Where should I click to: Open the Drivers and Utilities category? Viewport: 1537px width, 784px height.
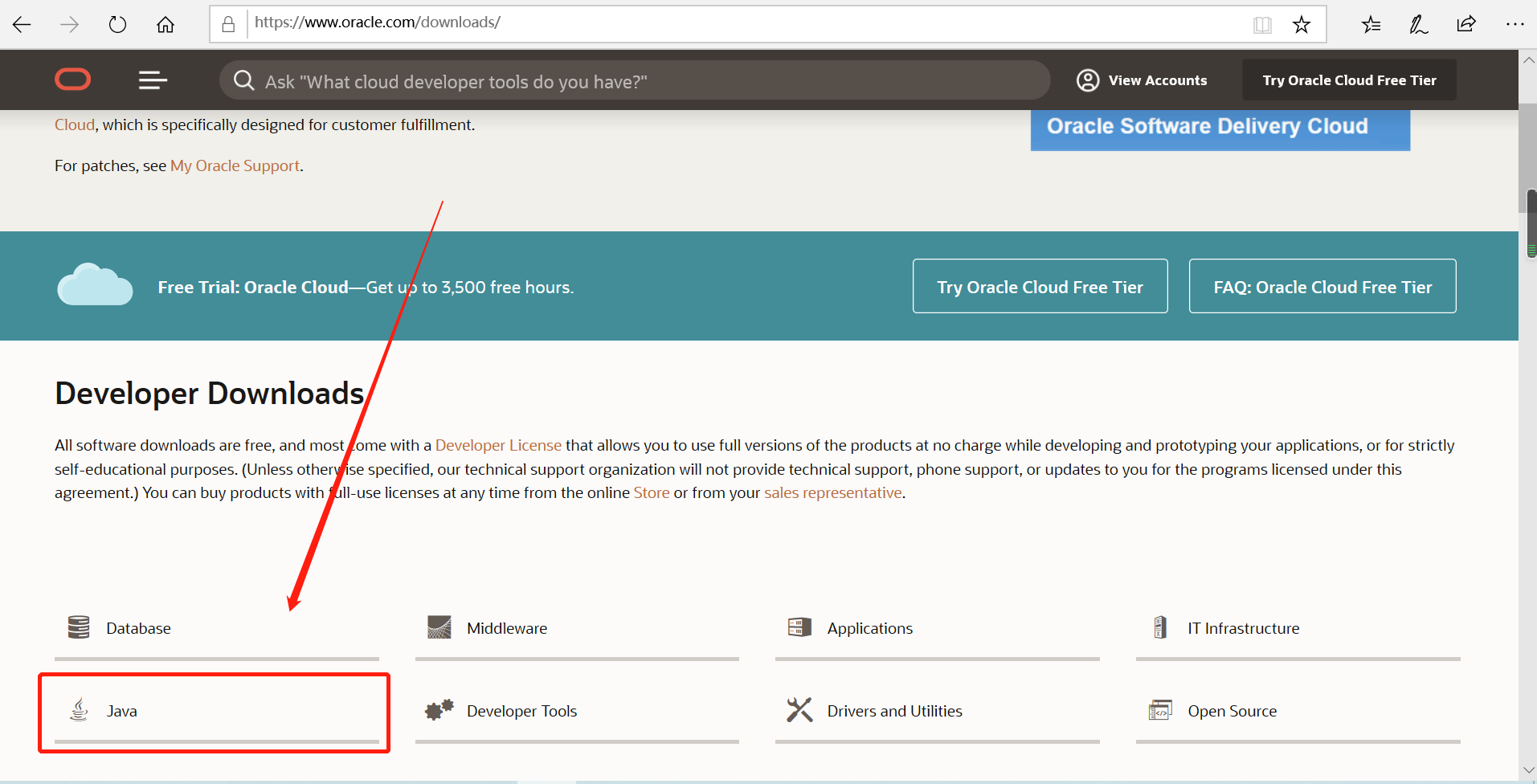(894, 710)
